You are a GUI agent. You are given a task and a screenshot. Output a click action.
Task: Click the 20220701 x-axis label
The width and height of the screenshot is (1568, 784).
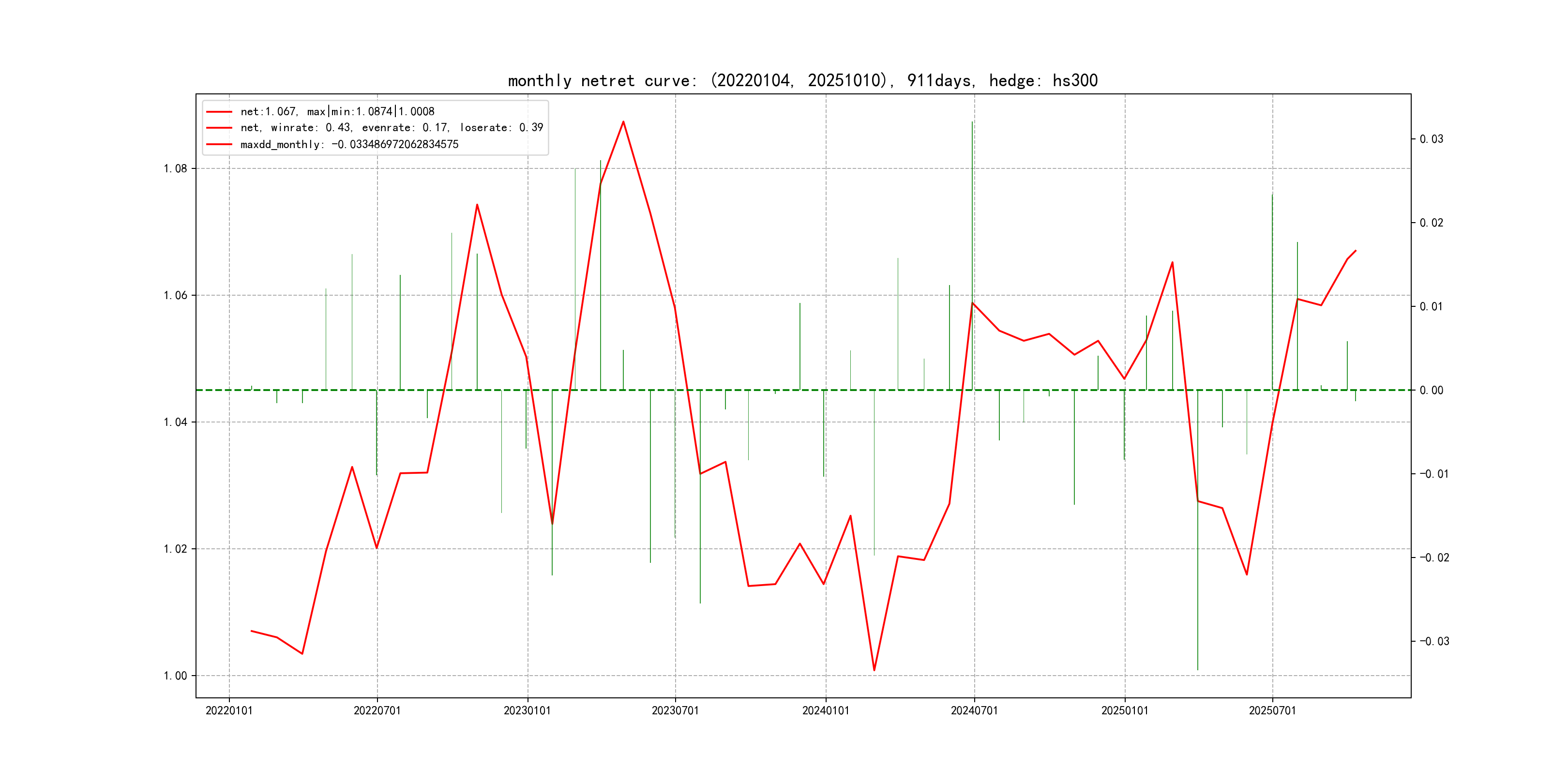(x=377, y=710)
